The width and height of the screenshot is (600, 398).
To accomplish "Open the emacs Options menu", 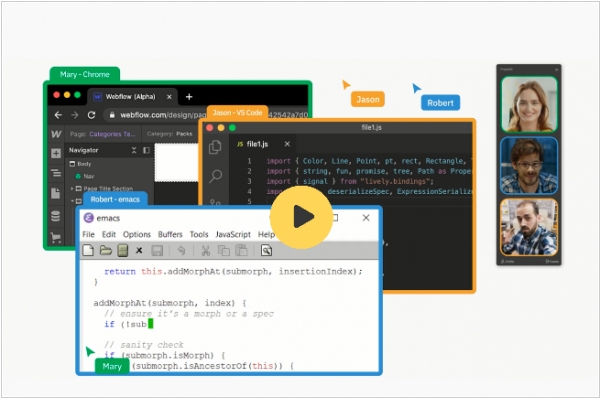I will 137,234.
